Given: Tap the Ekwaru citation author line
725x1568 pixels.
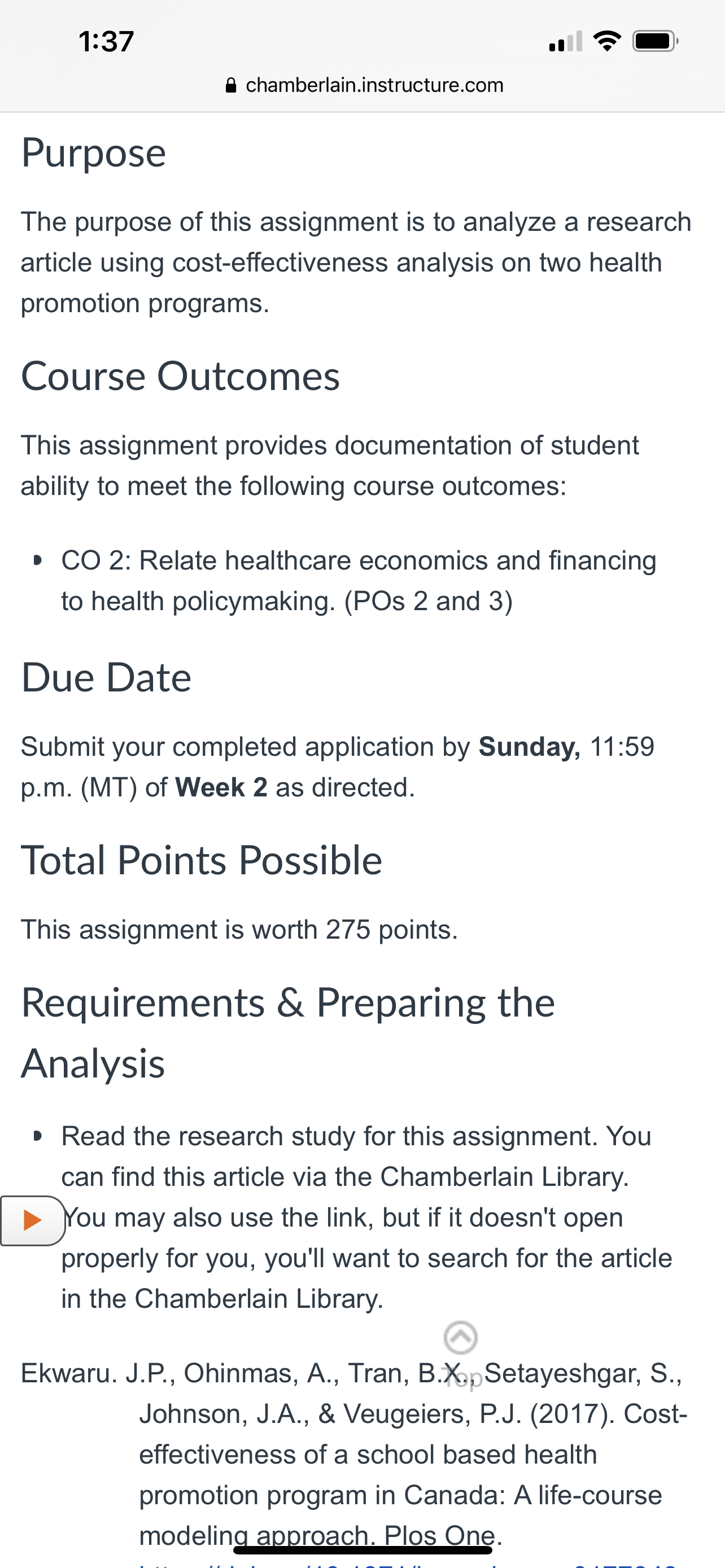Looking at the screenshot, I should 352,1373.
